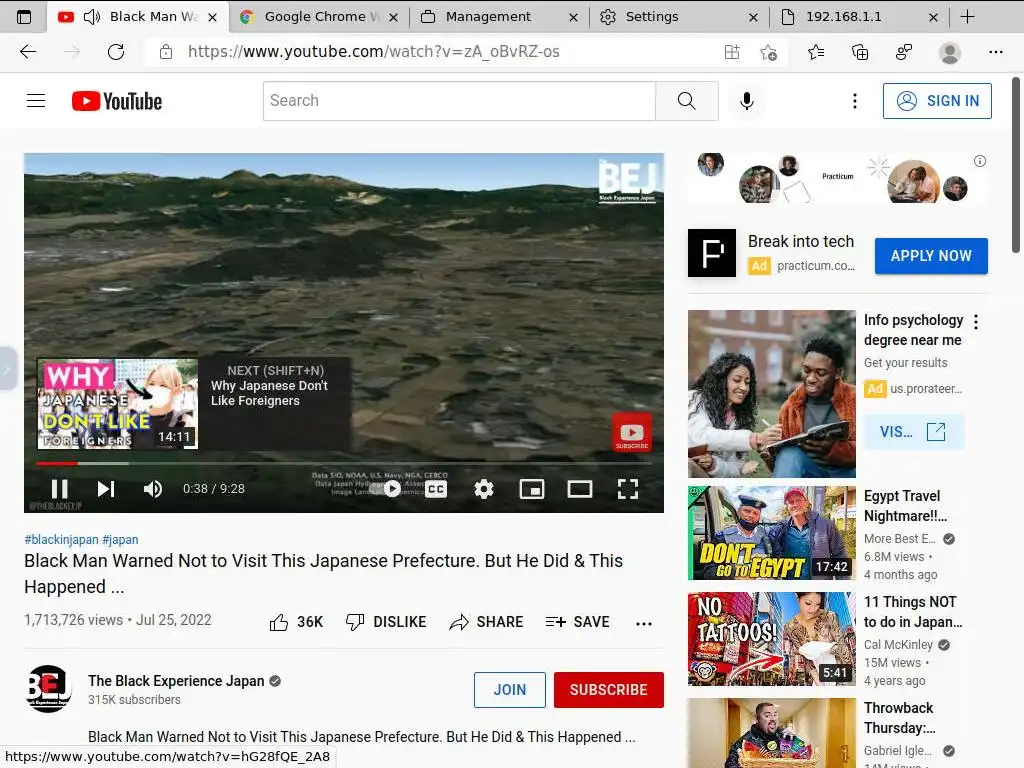Enable miniplayer mode

tap(532, 488)
